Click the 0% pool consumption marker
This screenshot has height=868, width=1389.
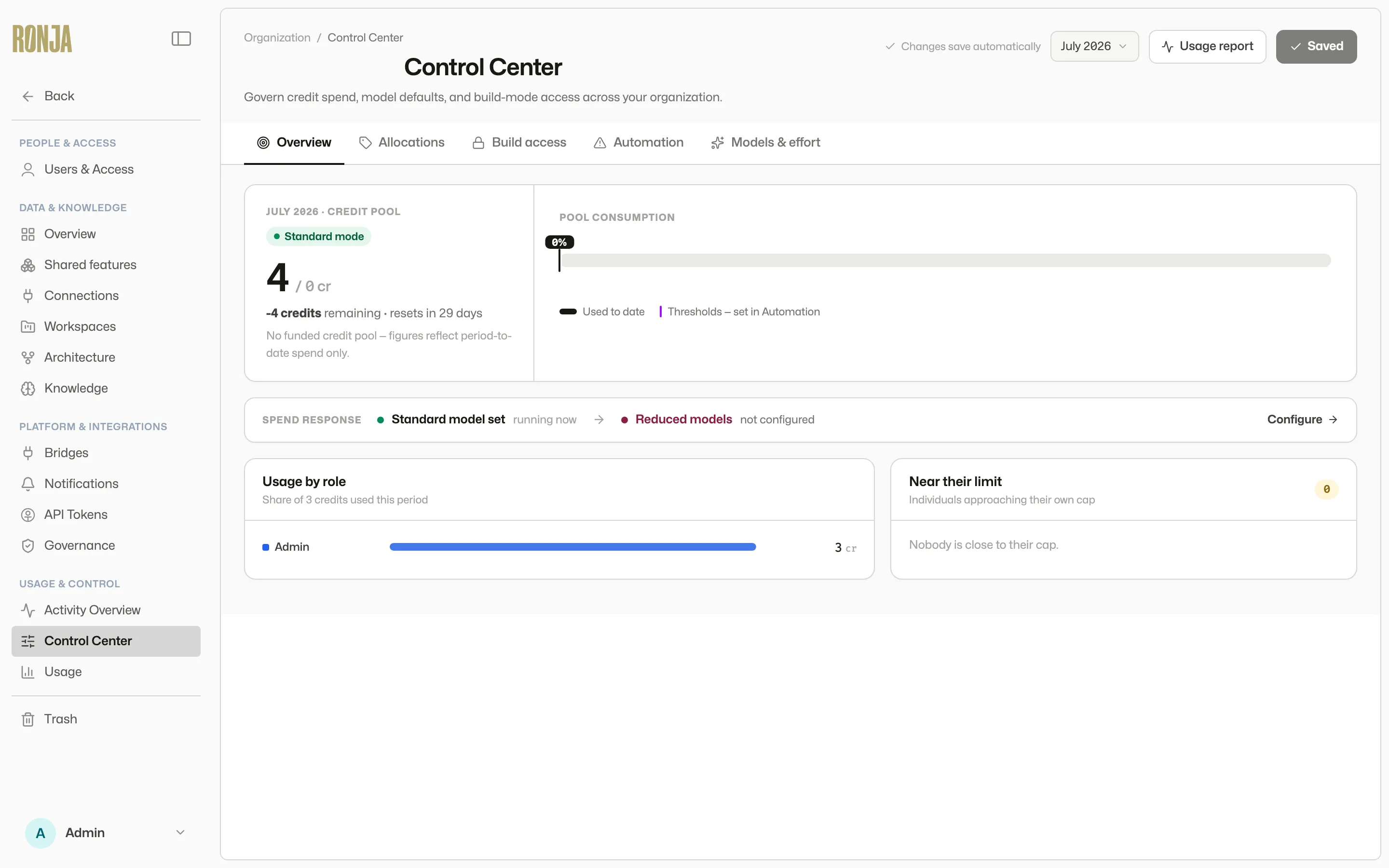click(559, 242)
